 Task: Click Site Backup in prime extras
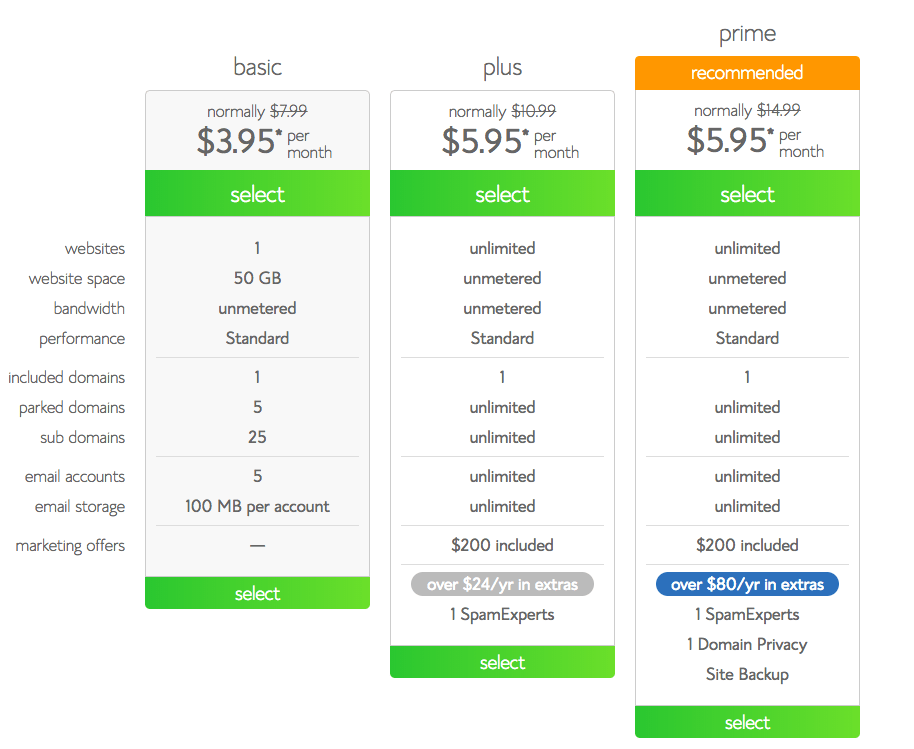coord(747,674)
